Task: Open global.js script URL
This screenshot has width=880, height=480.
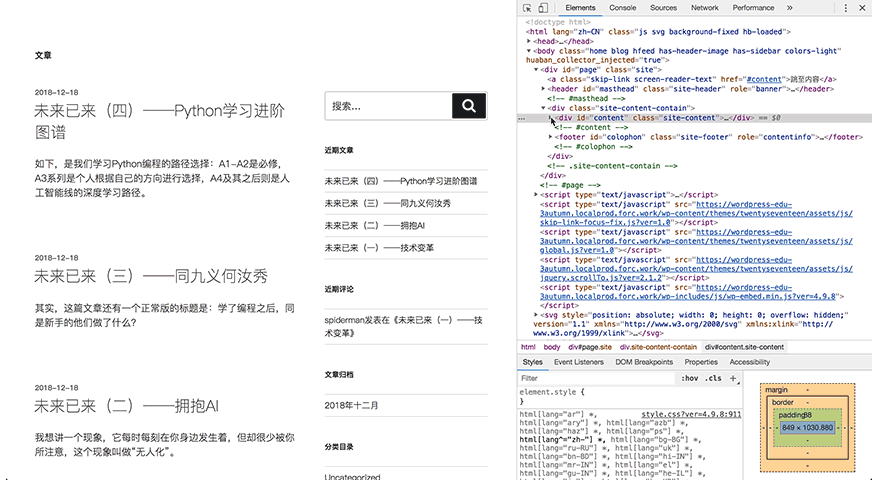Action: [696, 241]
